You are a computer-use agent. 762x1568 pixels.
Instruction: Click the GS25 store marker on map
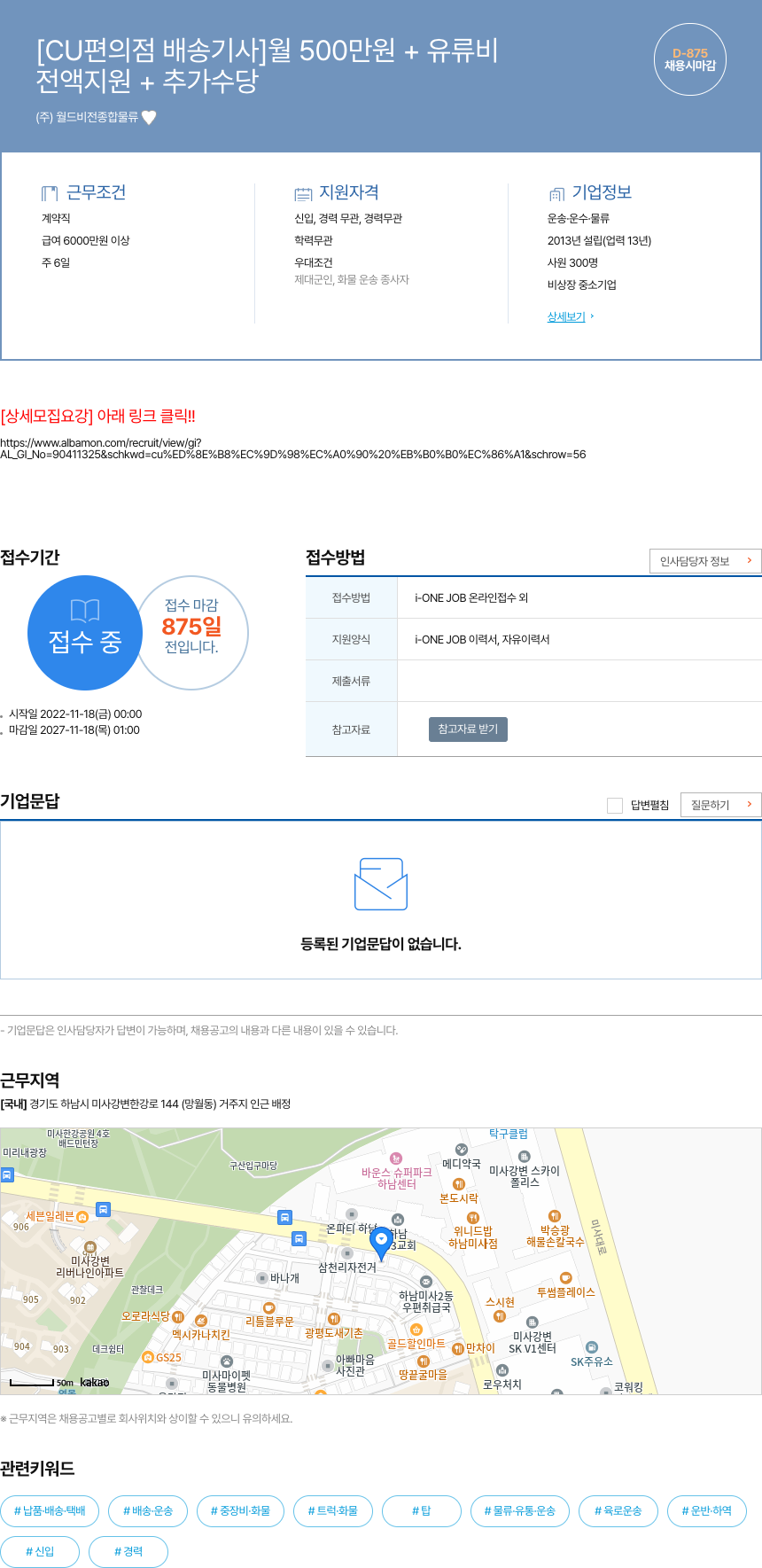pos(148,1357)
